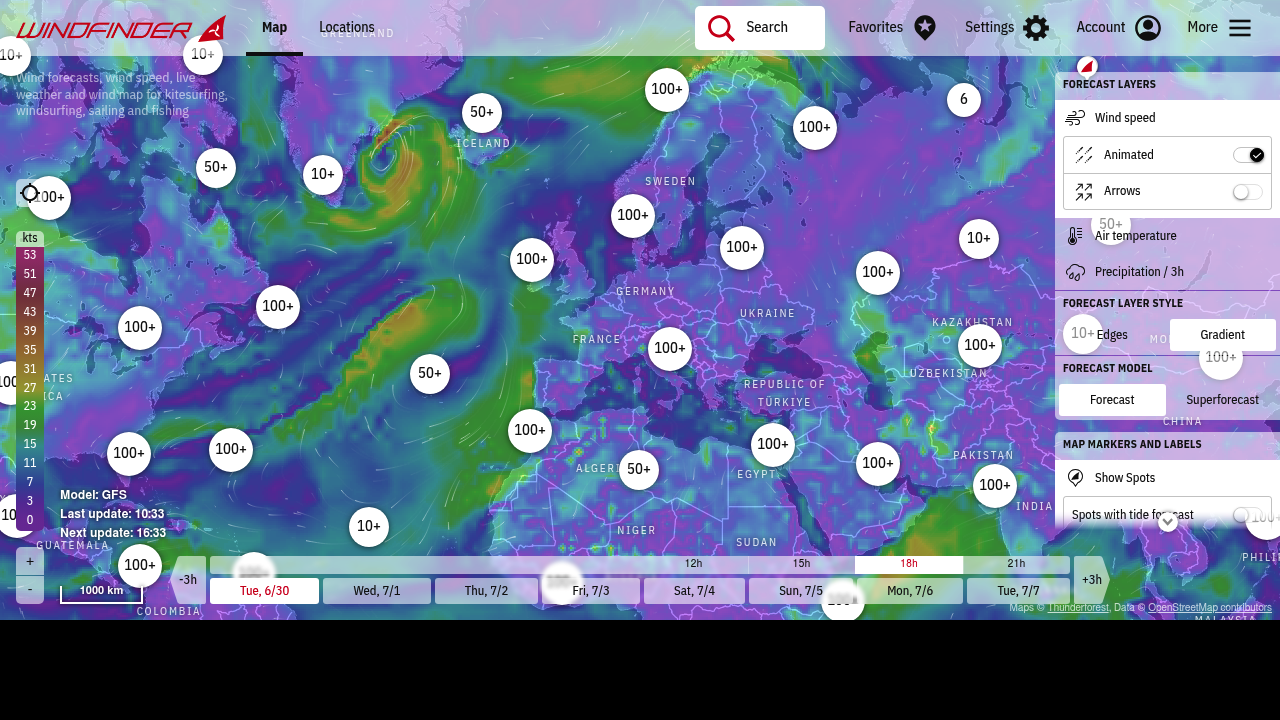Open the Search magnifier icon

[x=721, y=28]
